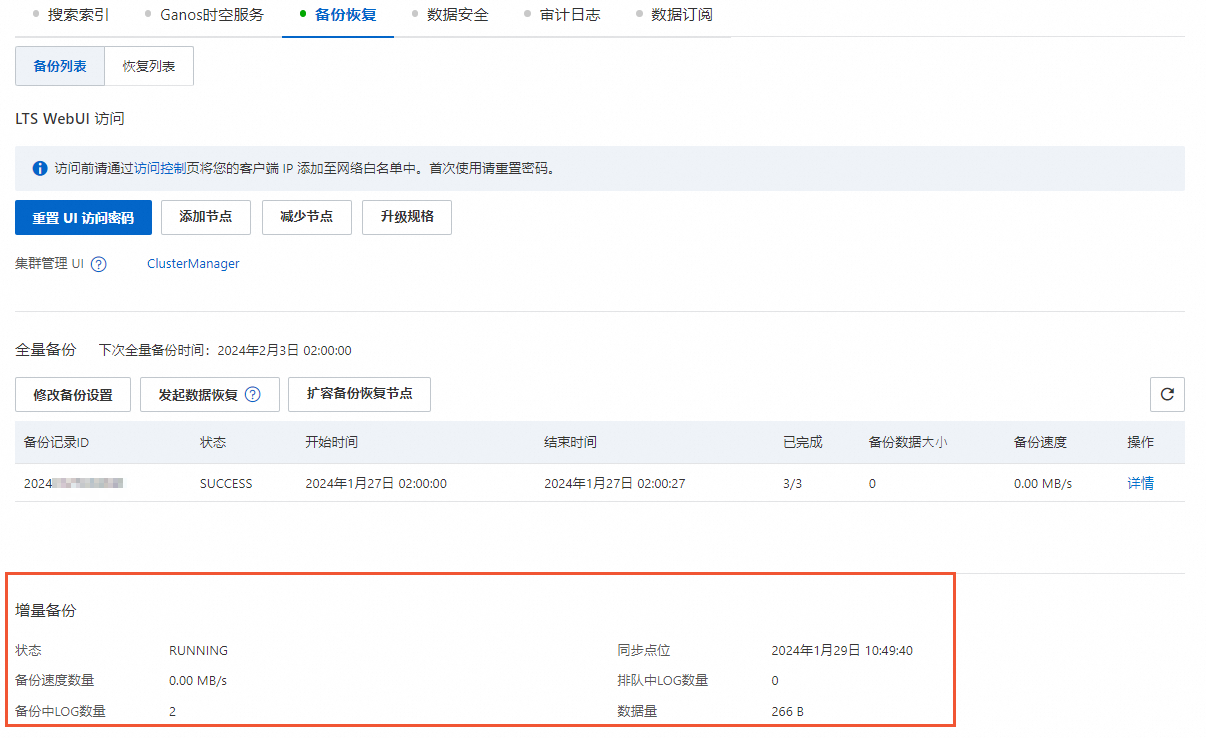Click the 3/3 completed cell

pyautogui.click(x=793, y=483)
